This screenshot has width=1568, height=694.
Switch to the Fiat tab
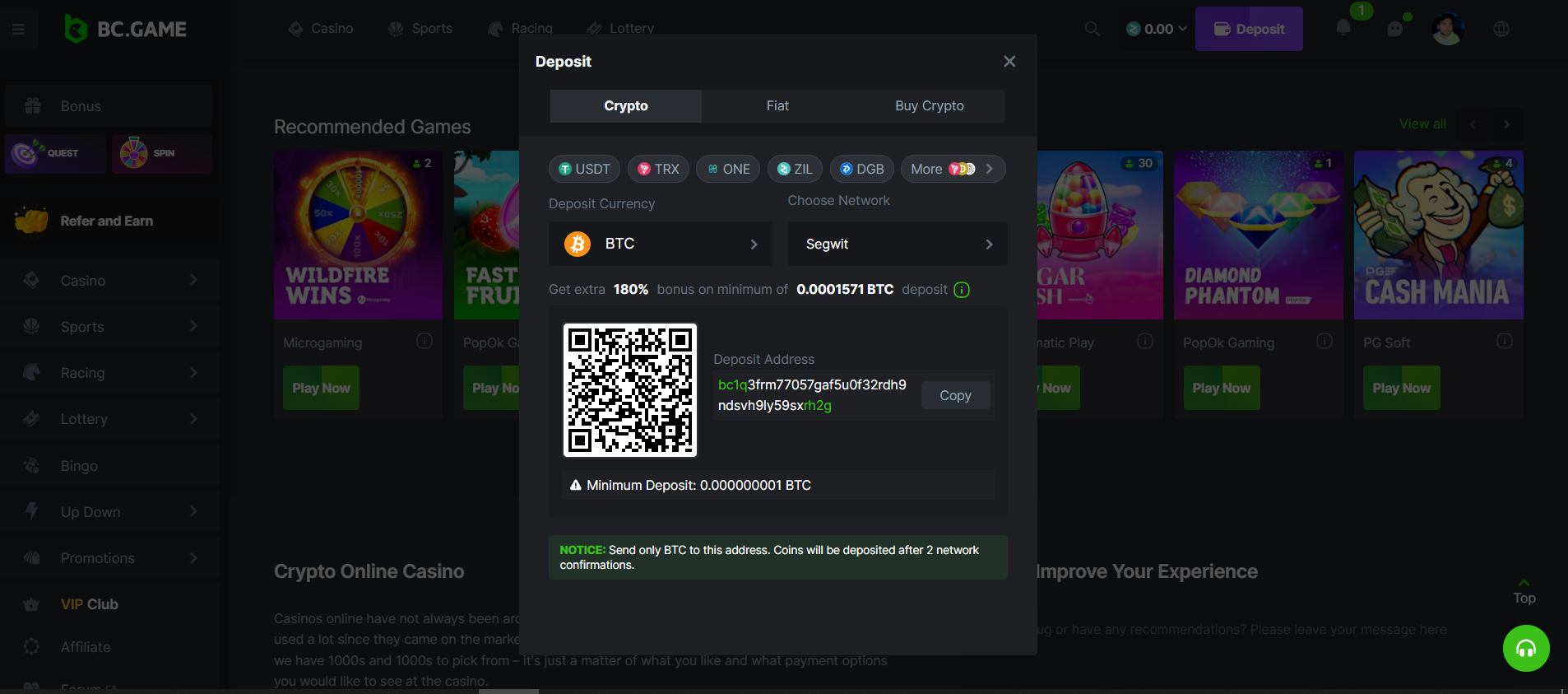tap(777, 106)
